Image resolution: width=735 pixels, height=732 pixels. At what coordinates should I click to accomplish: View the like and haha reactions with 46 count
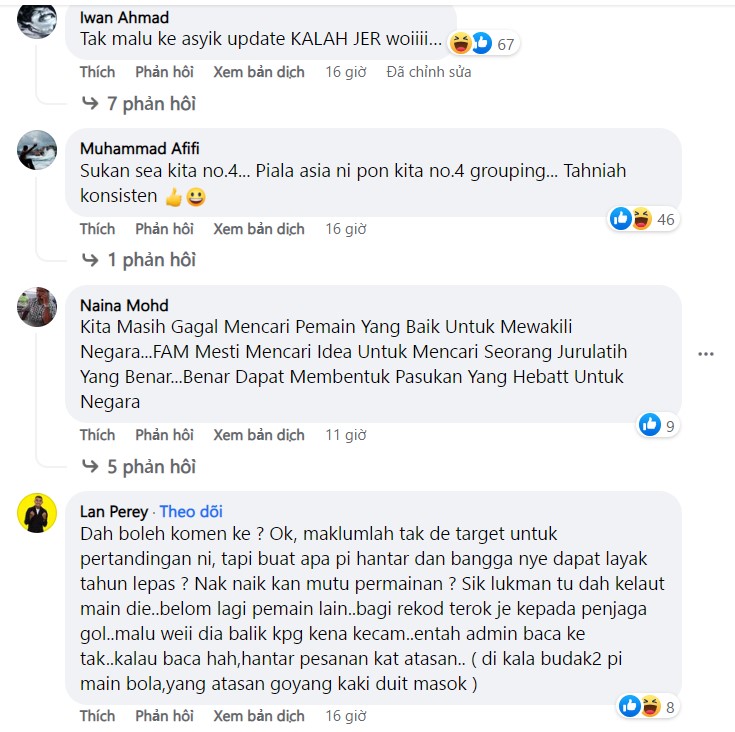[x=644, y=219]
